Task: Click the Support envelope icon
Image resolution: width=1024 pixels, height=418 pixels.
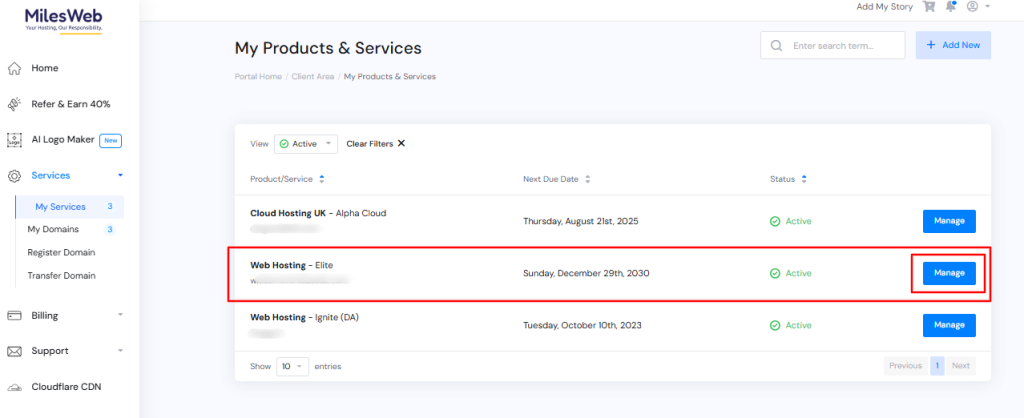Action: [x=14, y=351]
